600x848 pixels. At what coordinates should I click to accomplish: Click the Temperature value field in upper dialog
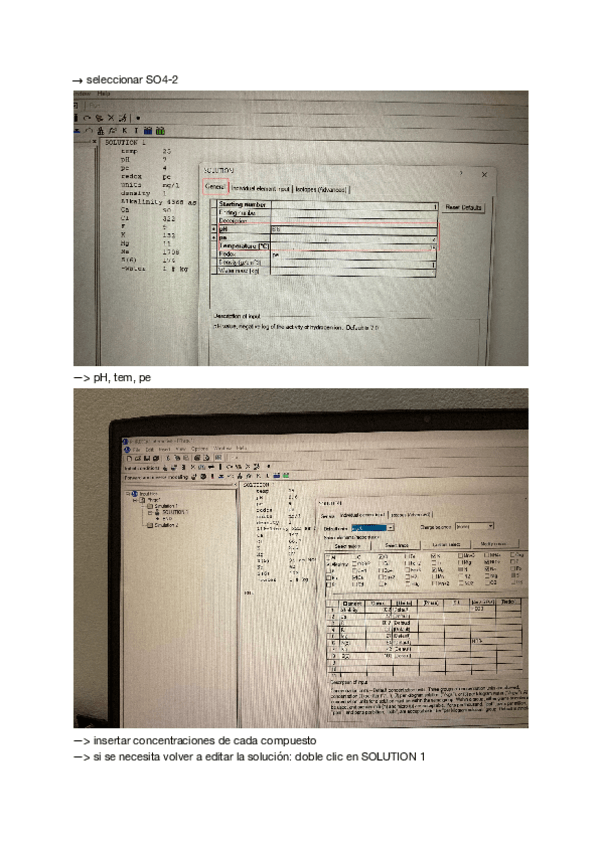tap(354, 247)
